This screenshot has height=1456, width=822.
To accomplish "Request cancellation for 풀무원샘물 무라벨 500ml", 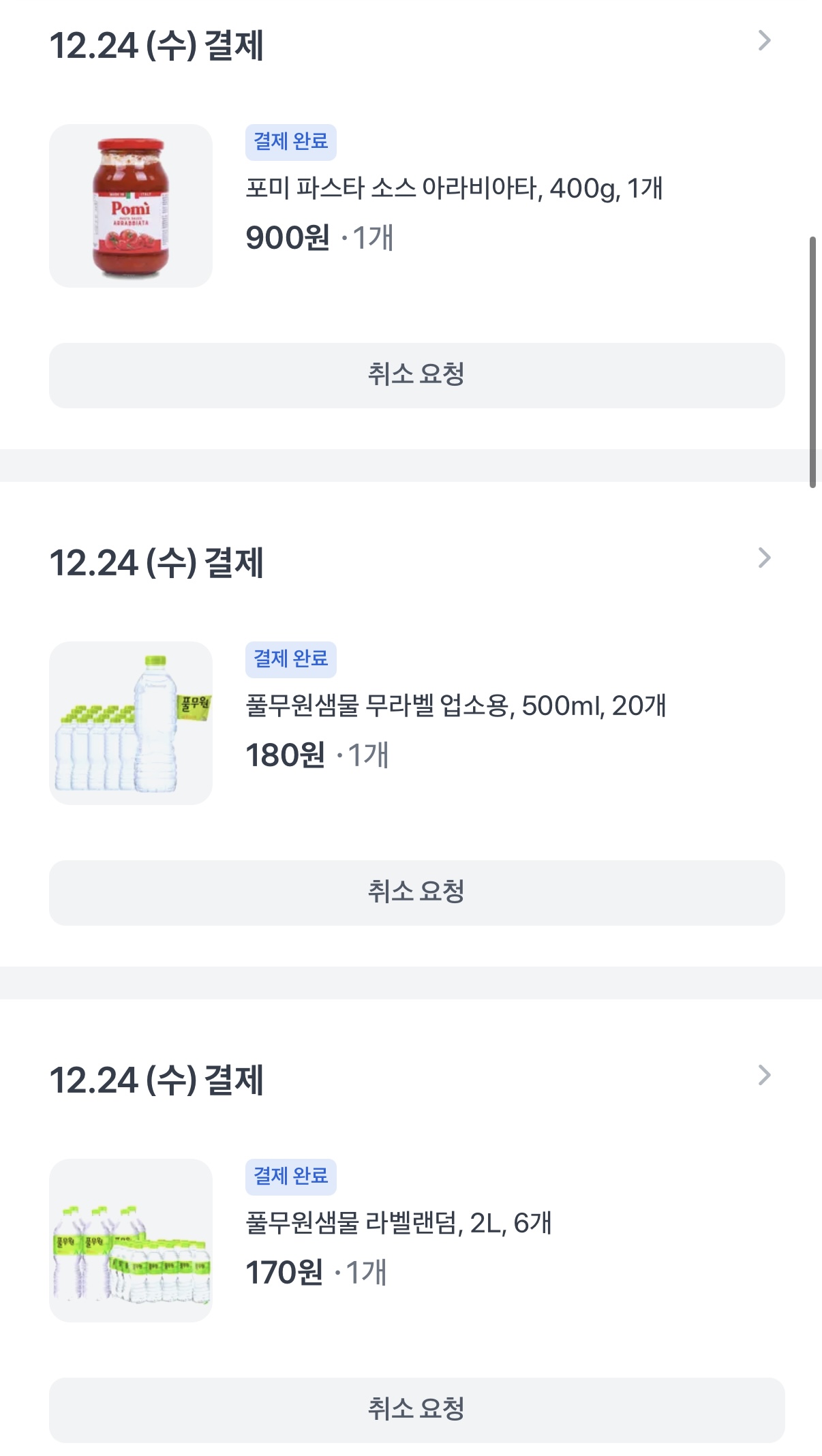I will pyautogui.click(x=416, y=893).
